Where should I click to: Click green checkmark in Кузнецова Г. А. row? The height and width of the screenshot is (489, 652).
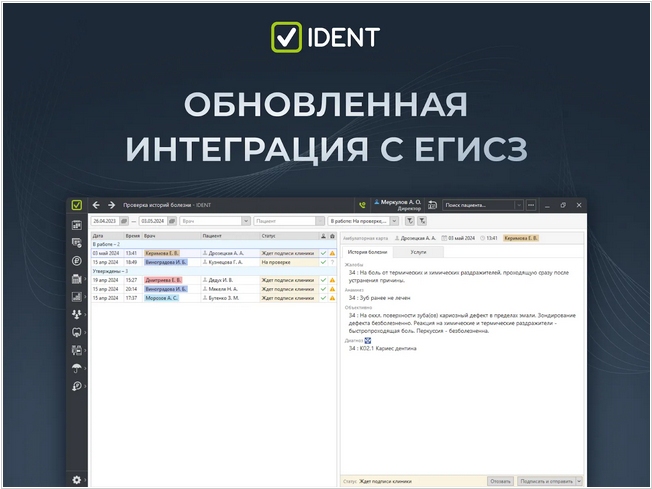pyautogui.click(x=323, y=262)
